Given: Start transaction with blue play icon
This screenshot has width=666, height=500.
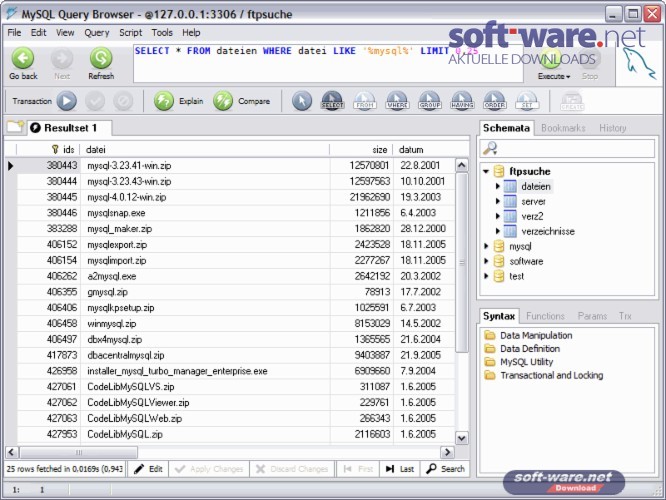Looking at the screenshot, I should coord(67,101).
